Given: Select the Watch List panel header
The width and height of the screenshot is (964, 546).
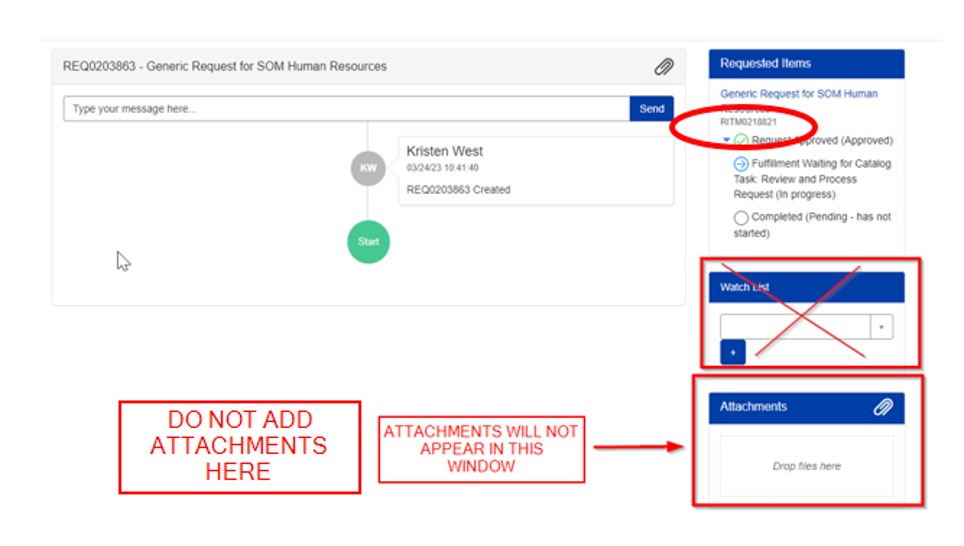Looking at the screenshot, I should pos(806,287).
